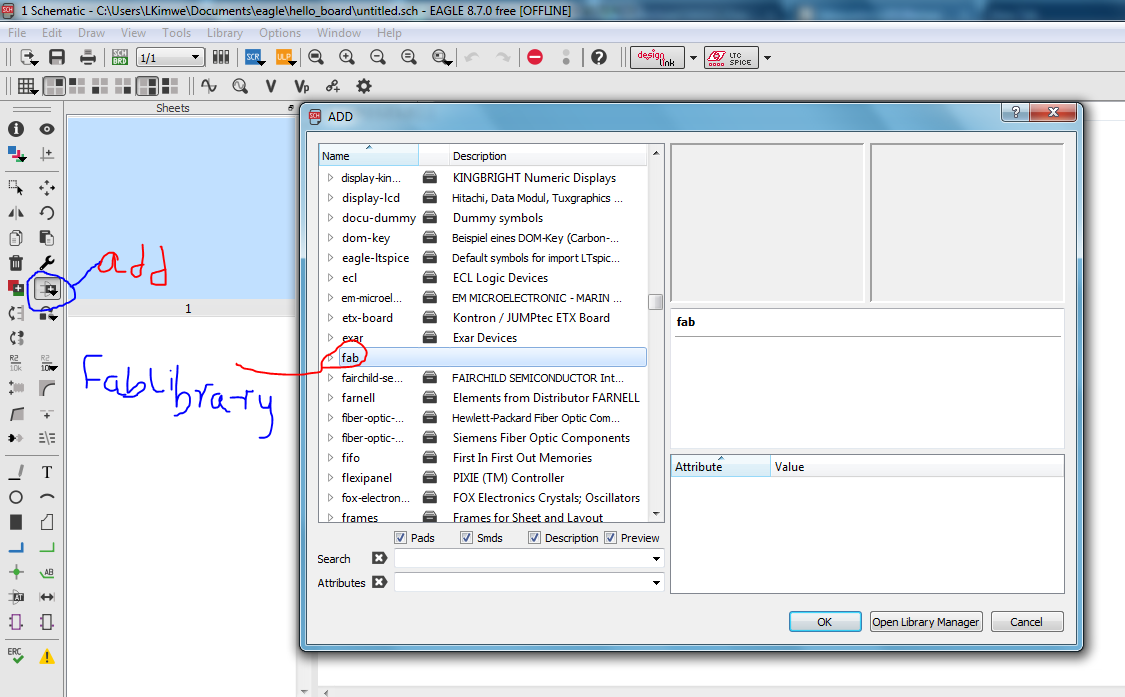Open the View menu
The width and height of the screenshot is (1125, 697).
(133, 33)
